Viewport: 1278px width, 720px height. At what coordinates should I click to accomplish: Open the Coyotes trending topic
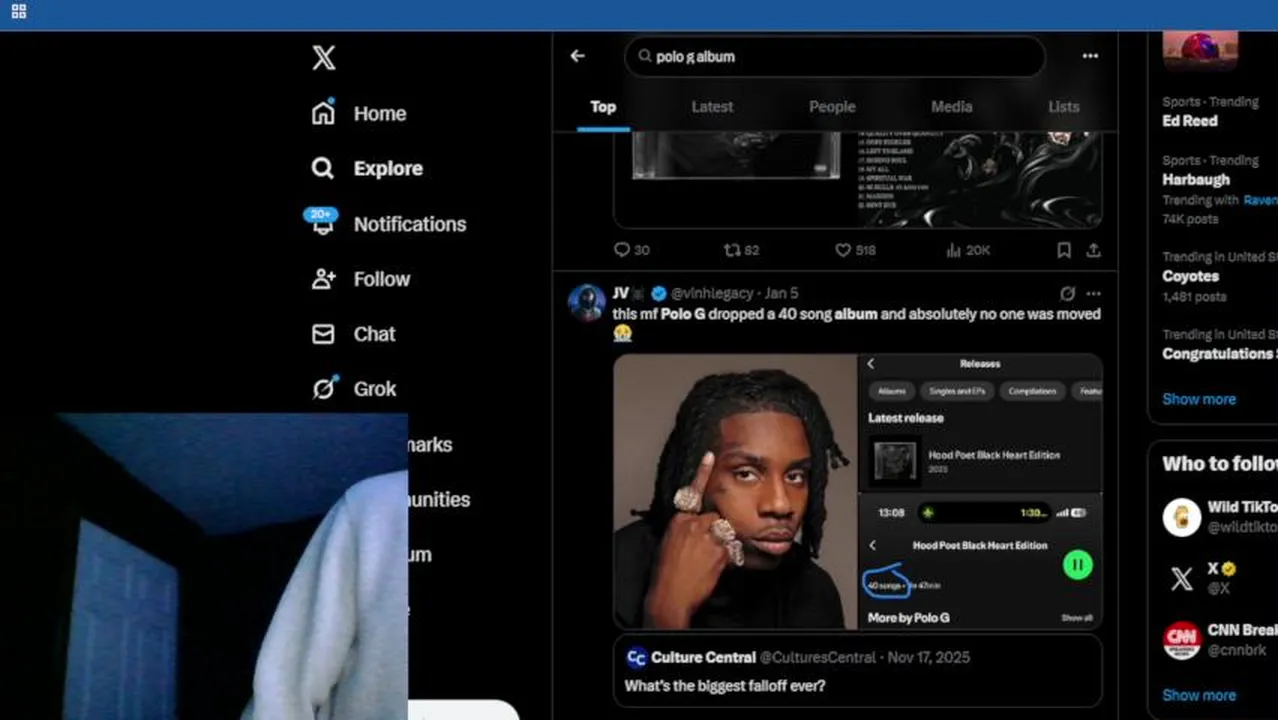coord(1190,276)
